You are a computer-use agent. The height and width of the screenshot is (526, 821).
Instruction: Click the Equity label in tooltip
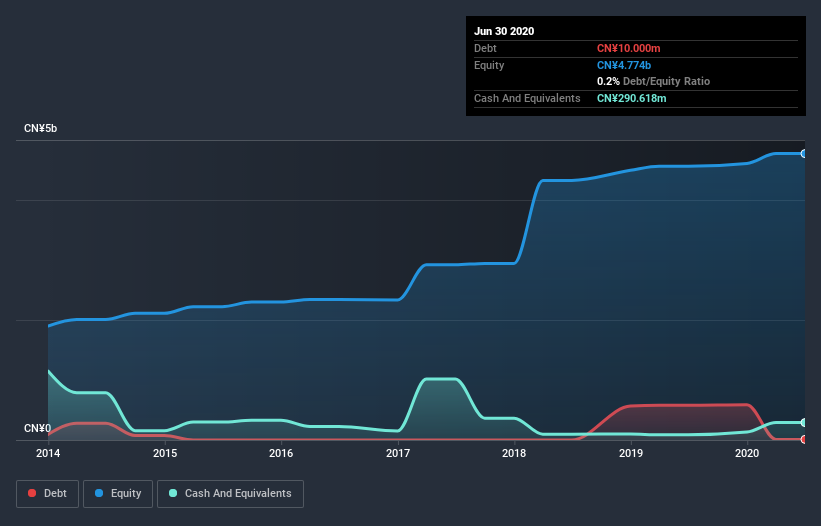[489, 65]
